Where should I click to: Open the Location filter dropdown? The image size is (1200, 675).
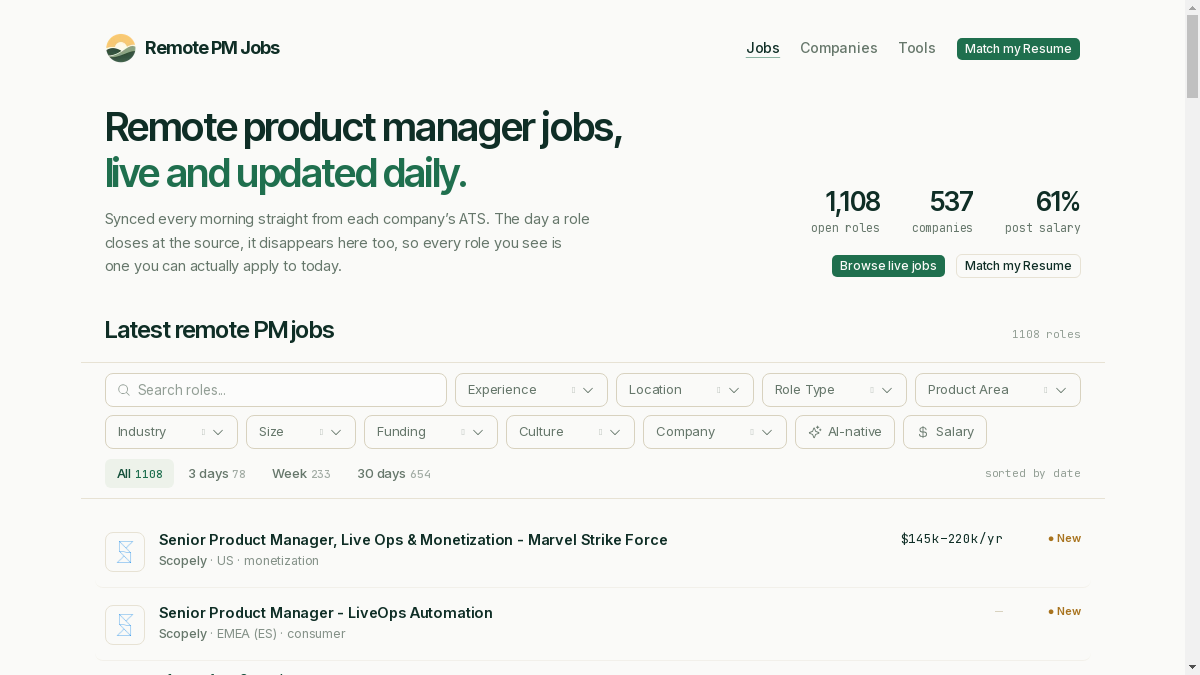click(685, 390)
